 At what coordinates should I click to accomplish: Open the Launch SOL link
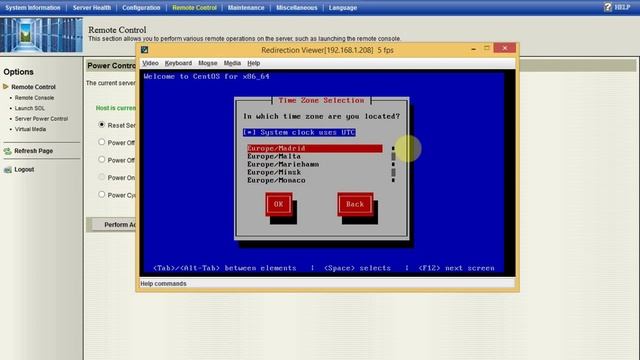29,108
